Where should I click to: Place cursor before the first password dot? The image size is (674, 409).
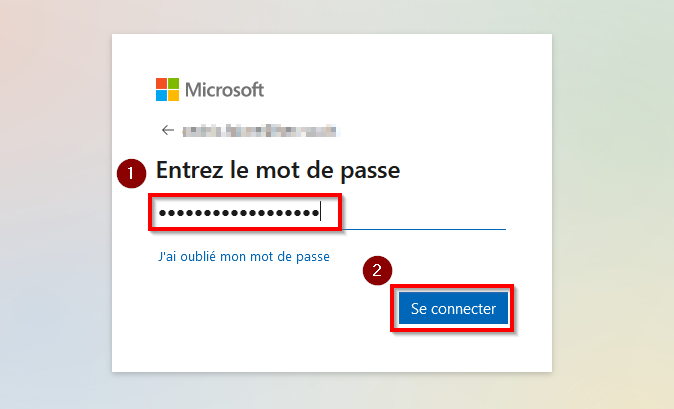tap(158, 213)
